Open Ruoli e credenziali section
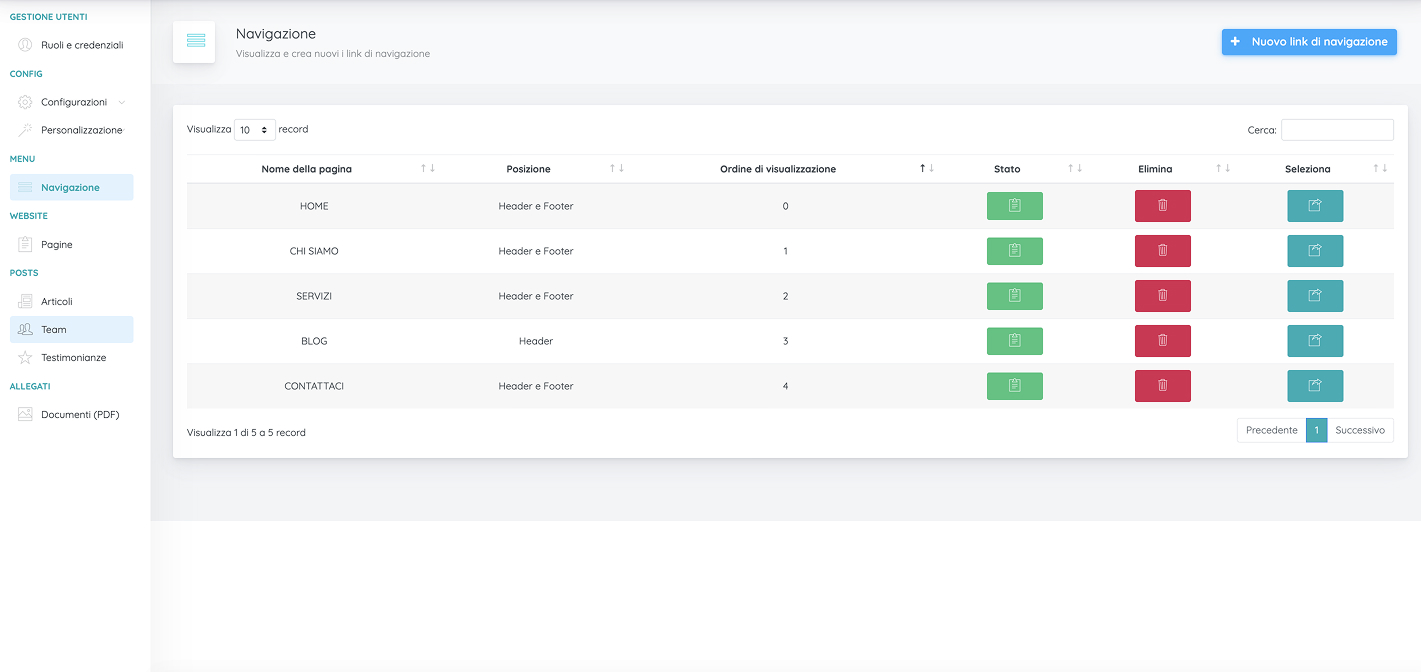1421x672 pixels. point(82,45)
